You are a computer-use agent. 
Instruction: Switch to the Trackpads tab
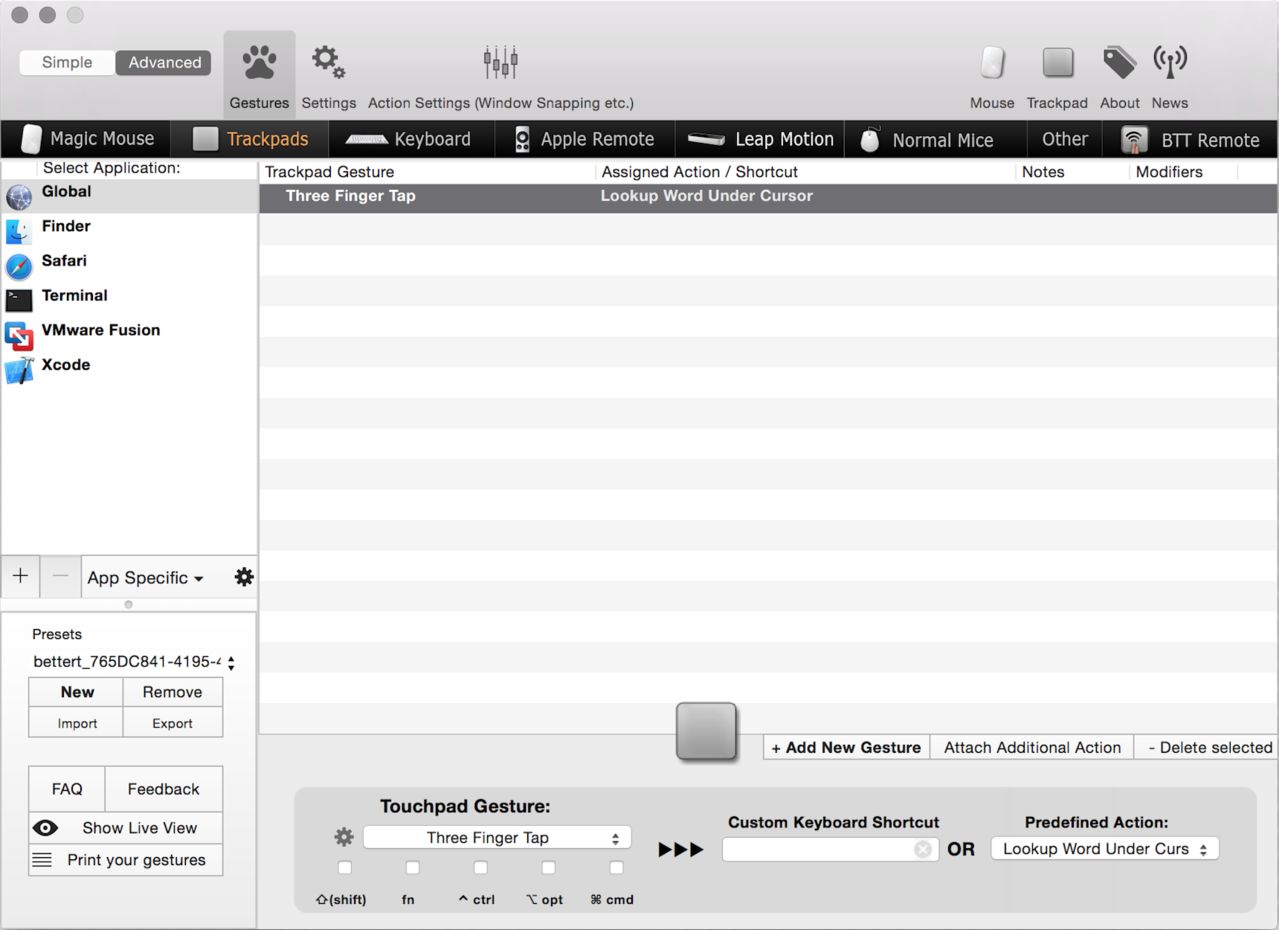250,139
